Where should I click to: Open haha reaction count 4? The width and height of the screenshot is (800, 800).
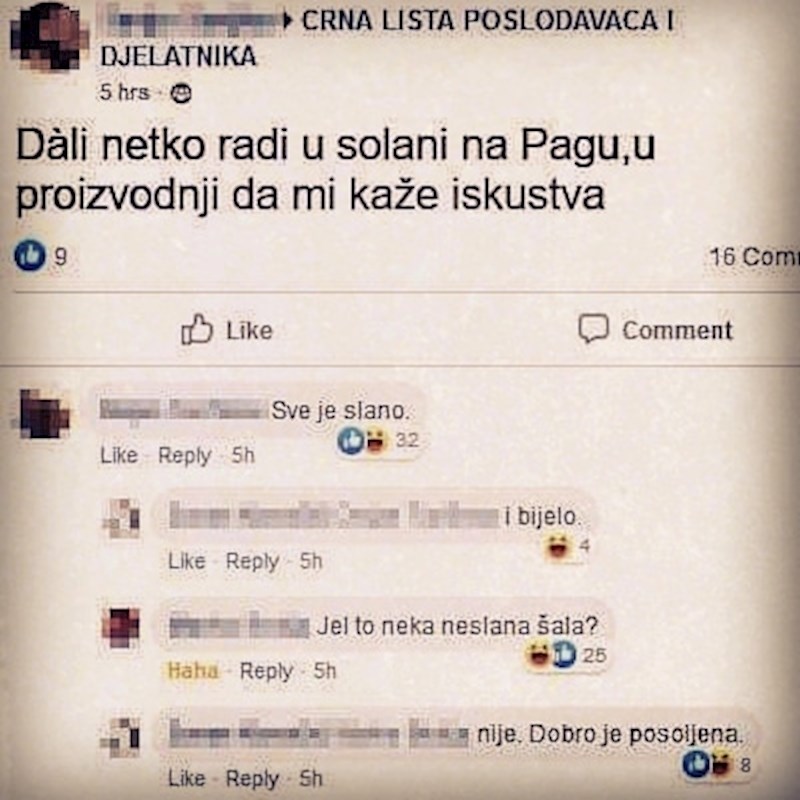pos(567,546)
